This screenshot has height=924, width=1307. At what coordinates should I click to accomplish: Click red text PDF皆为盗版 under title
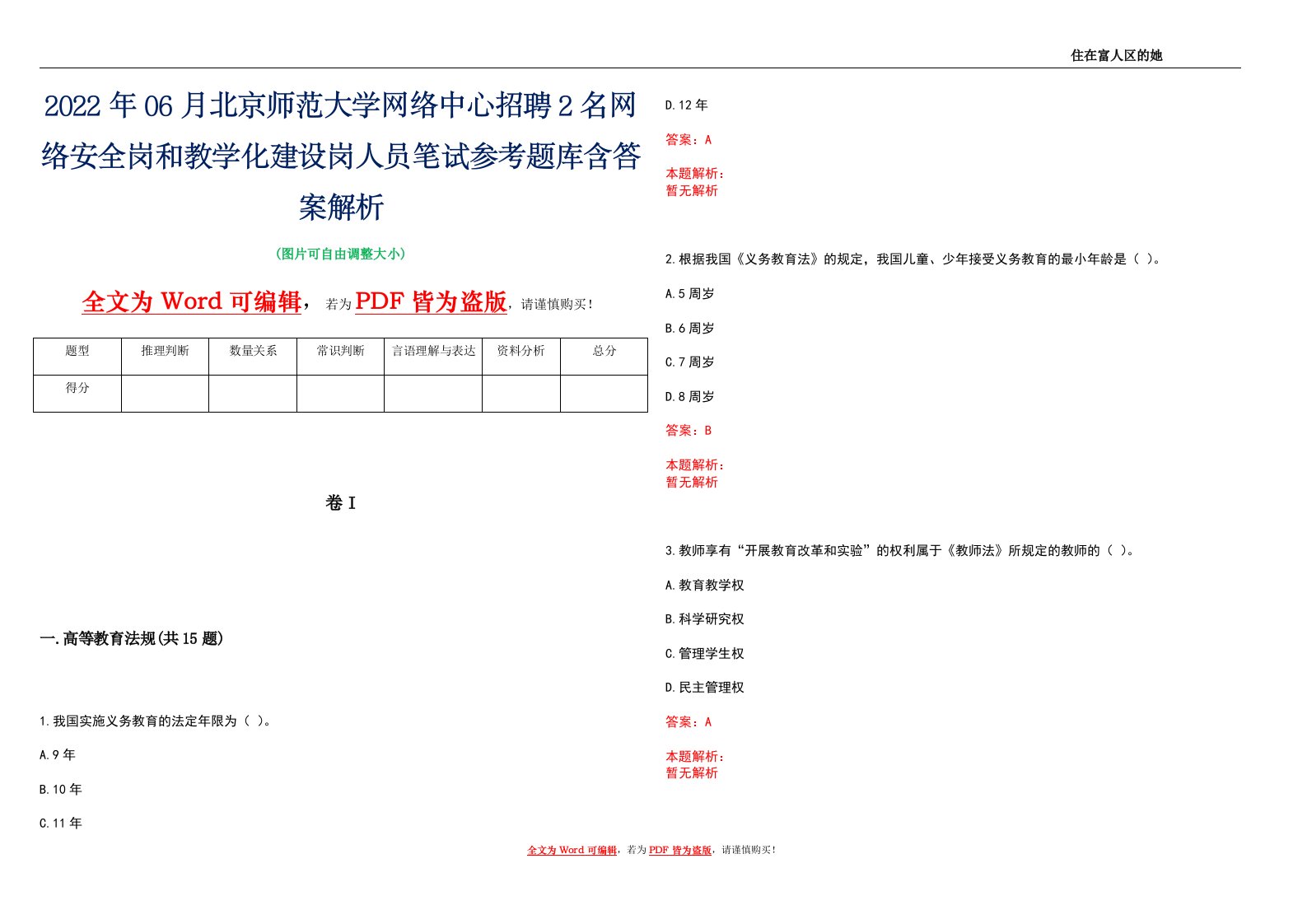click(431, 301)
